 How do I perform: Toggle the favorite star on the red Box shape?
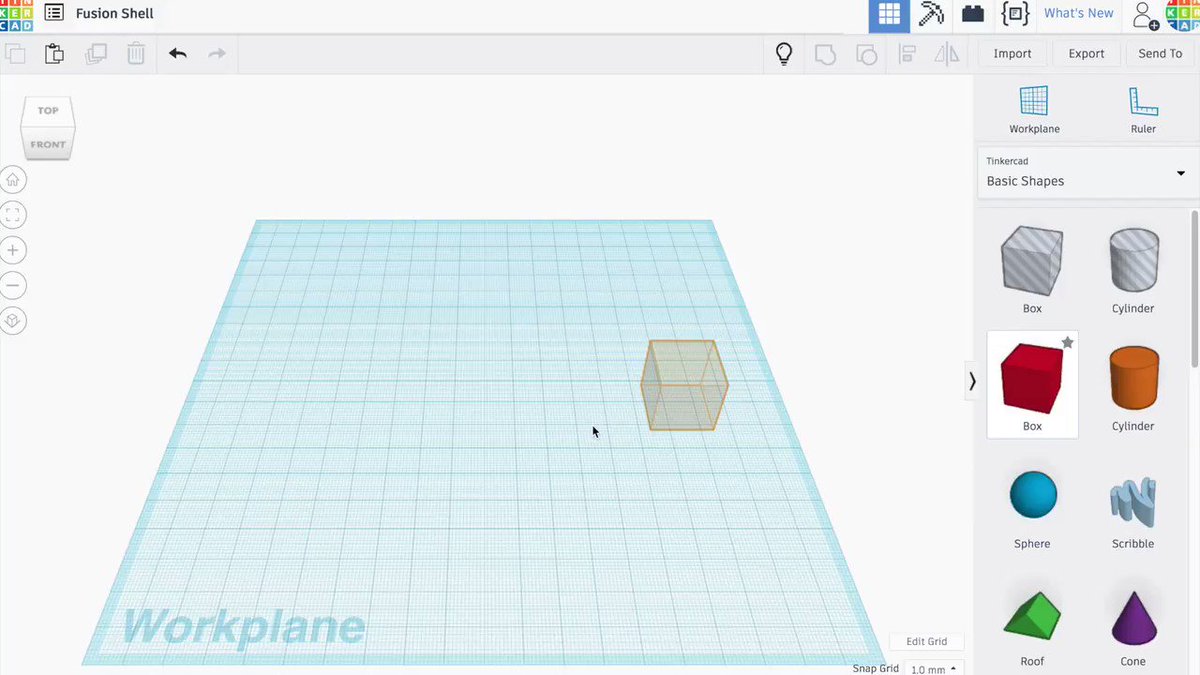coord(1066,342)
